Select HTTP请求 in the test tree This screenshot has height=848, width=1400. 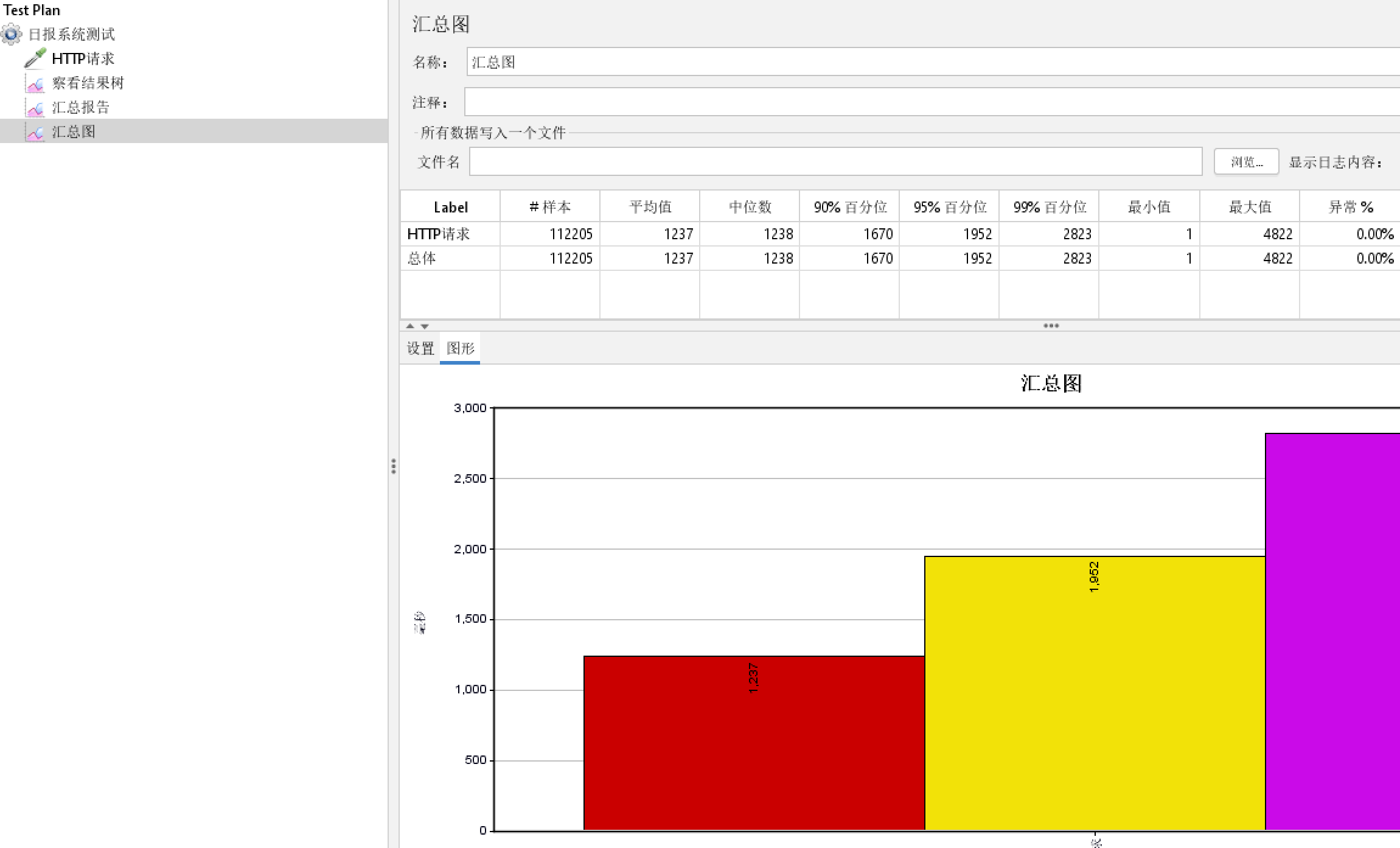pyautogui.click(x=83, y=58)
